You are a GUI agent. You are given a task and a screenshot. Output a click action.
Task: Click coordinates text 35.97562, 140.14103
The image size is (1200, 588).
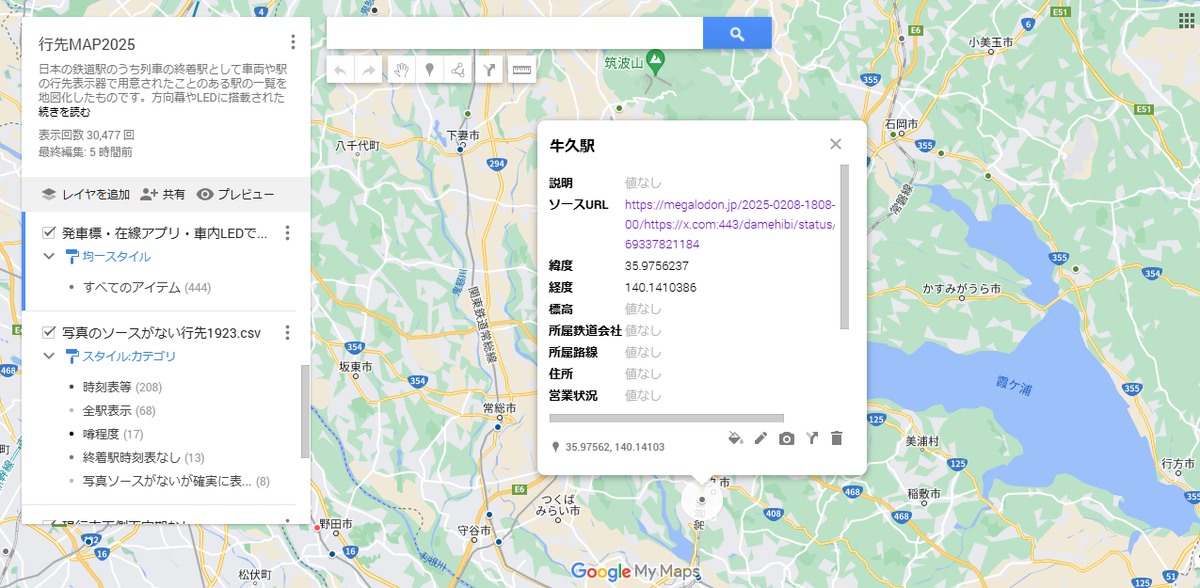(x=614, y=447)
